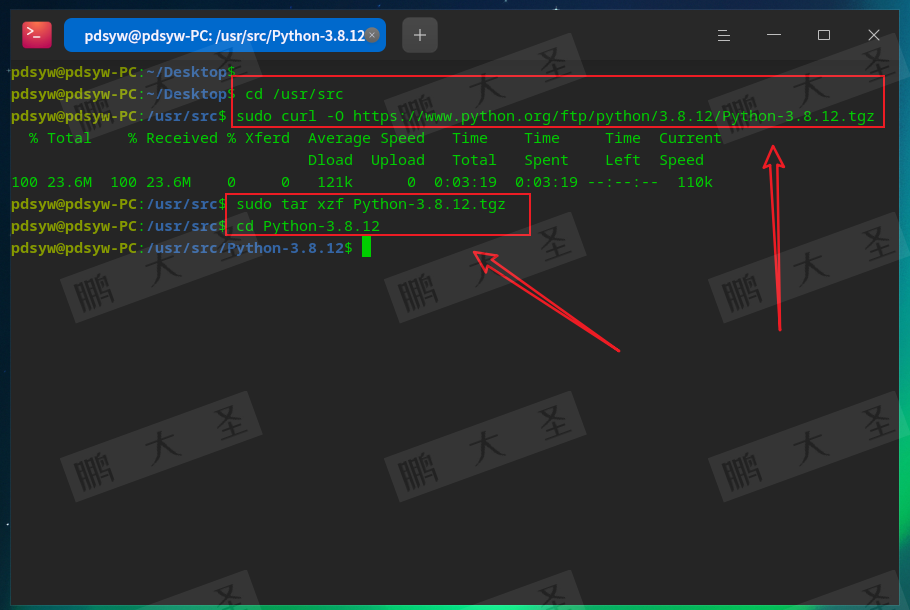Close the tab using its small X icon

(371, 34)
